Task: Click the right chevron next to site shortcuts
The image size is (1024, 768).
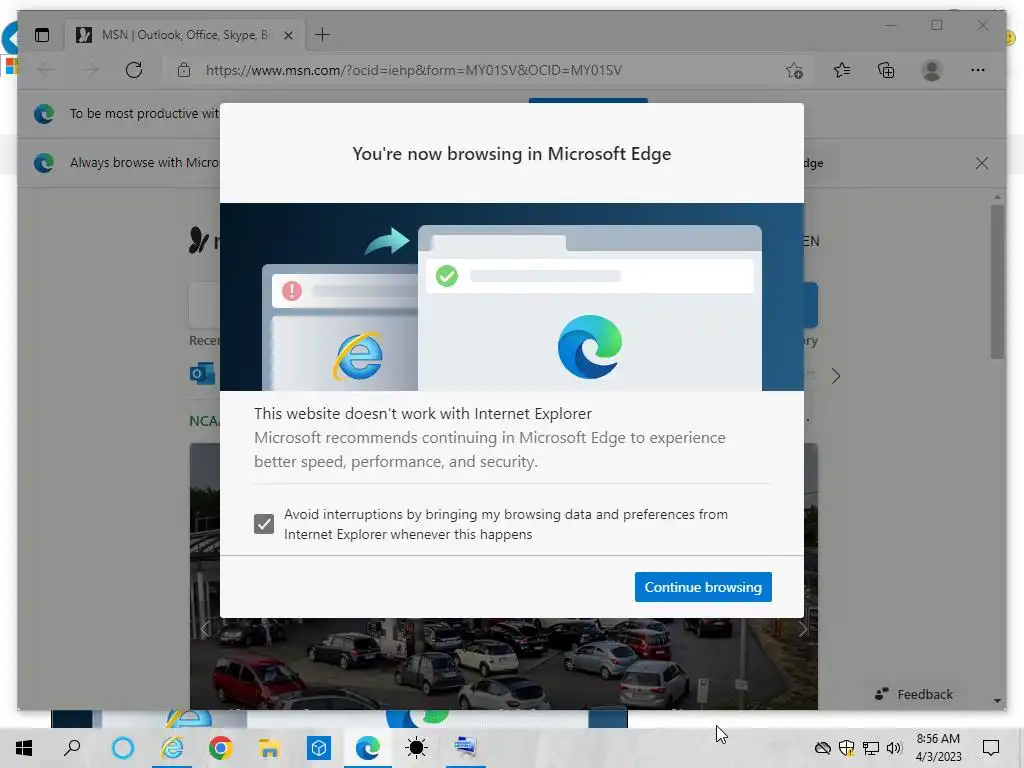Action: [x=835, y=376]
